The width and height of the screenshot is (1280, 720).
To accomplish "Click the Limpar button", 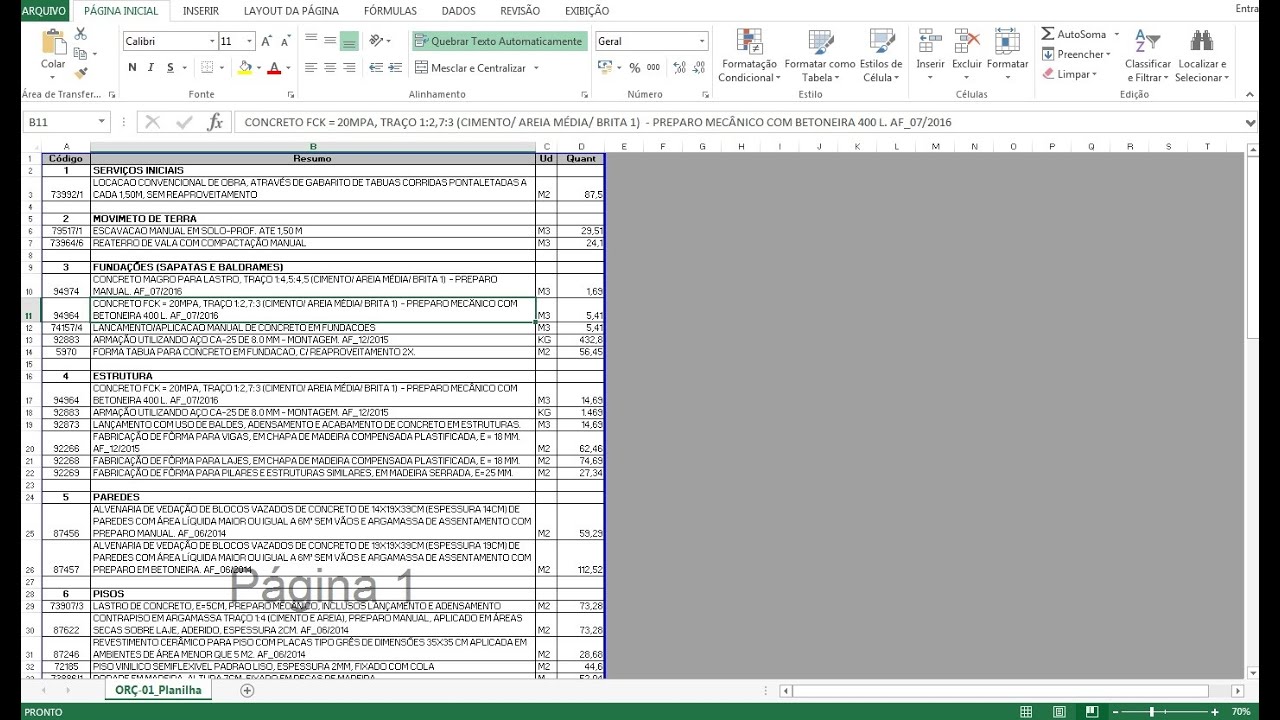I will pyautogui.click(x=1069, y=74).
